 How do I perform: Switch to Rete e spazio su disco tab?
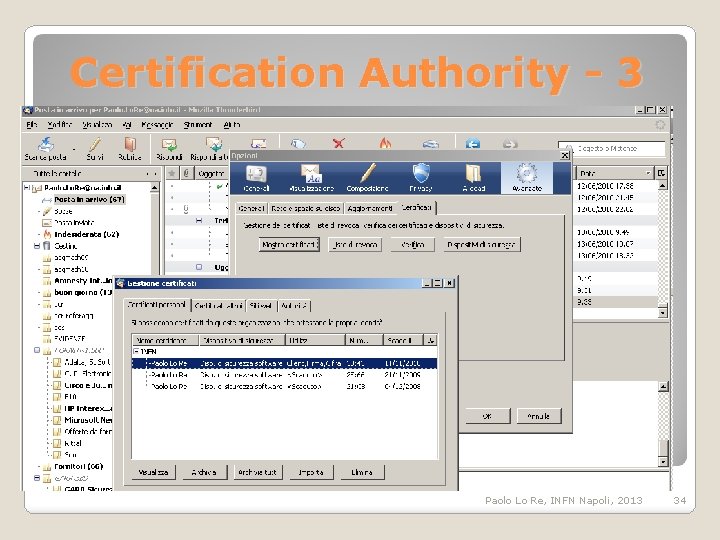click(305, 208)
